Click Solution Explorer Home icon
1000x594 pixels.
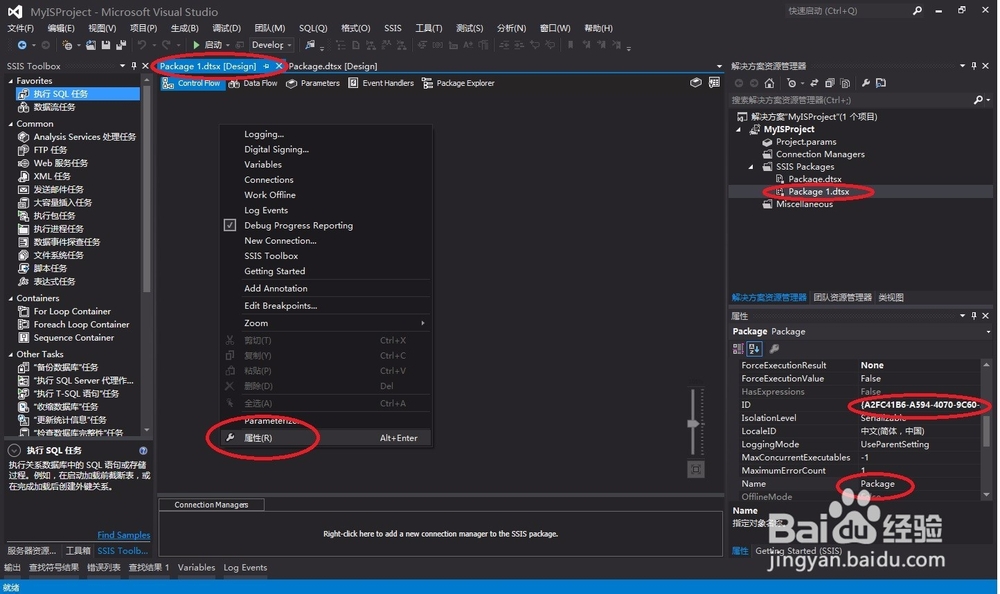769,83
